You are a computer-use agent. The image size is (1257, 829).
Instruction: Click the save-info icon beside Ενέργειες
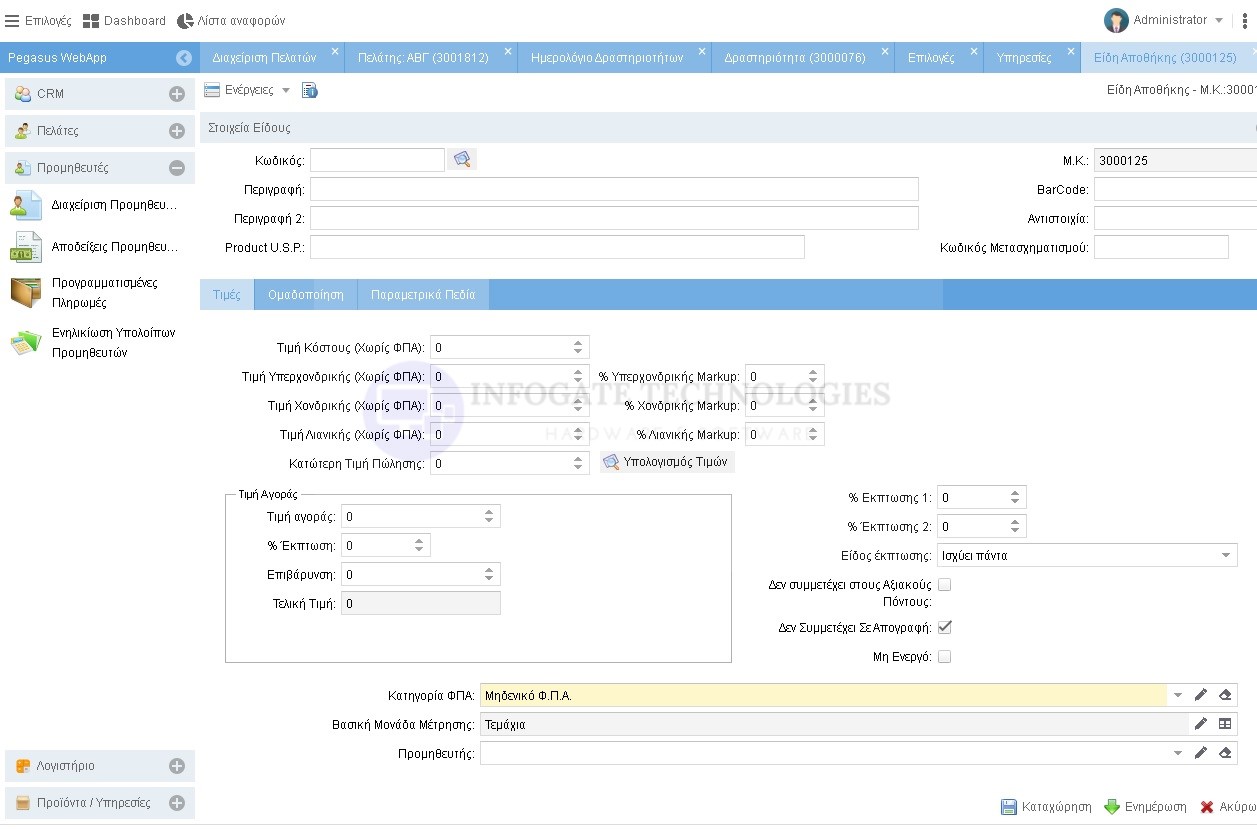coord(310,91)
